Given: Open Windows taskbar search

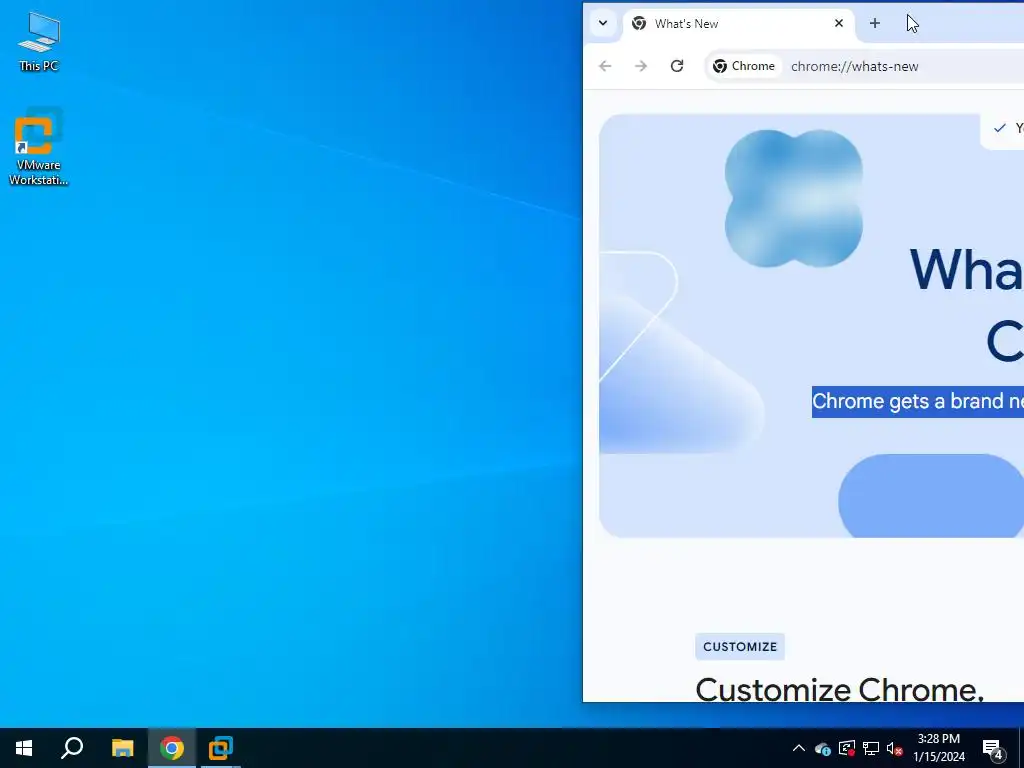Looking at the screenshot, I should [x=72, y=748].
